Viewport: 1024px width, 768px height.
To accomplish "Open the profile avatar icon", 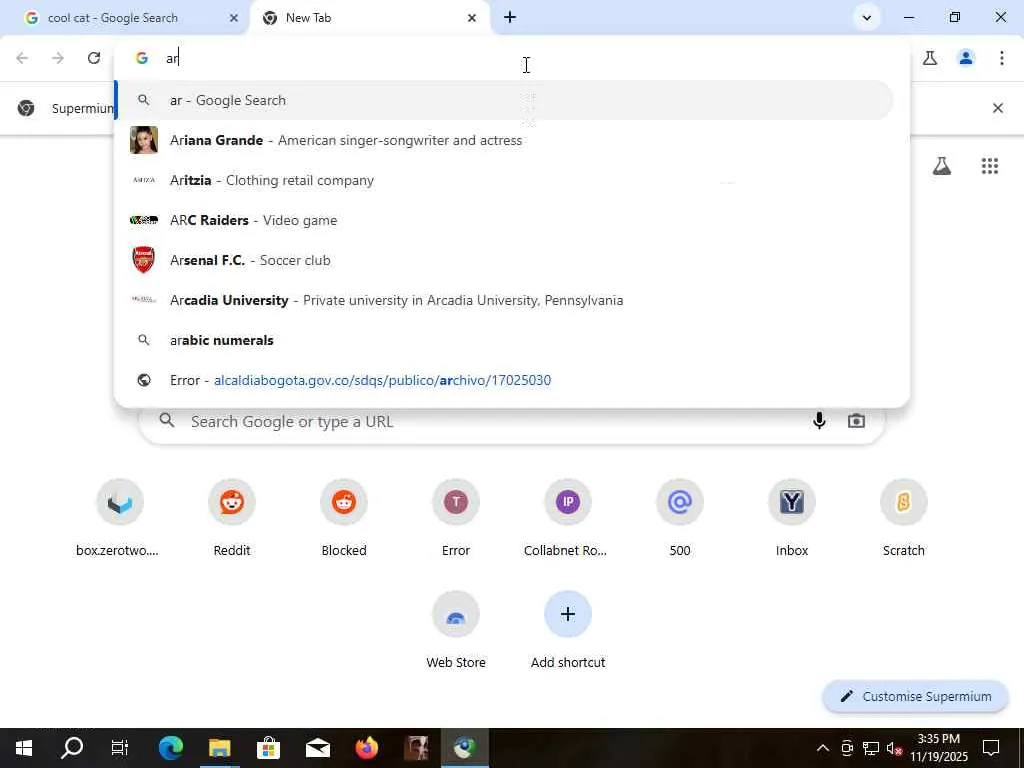I will coord(966,58).
